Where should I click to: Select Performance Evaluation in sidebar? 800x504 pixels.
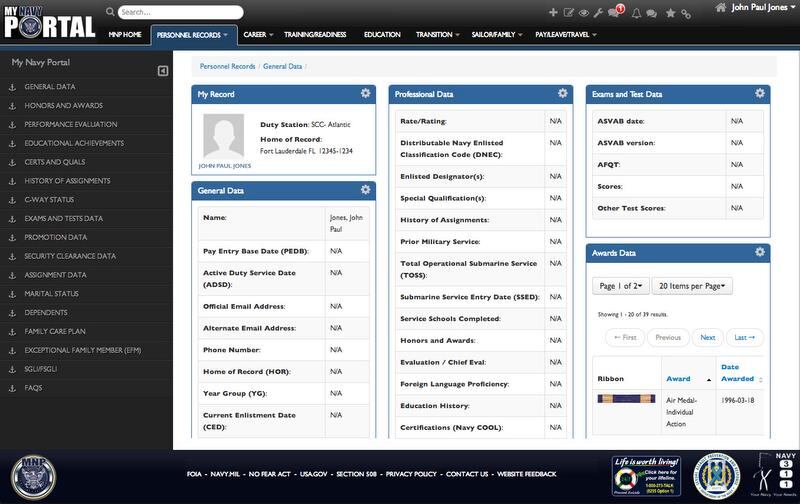[70, 124]
